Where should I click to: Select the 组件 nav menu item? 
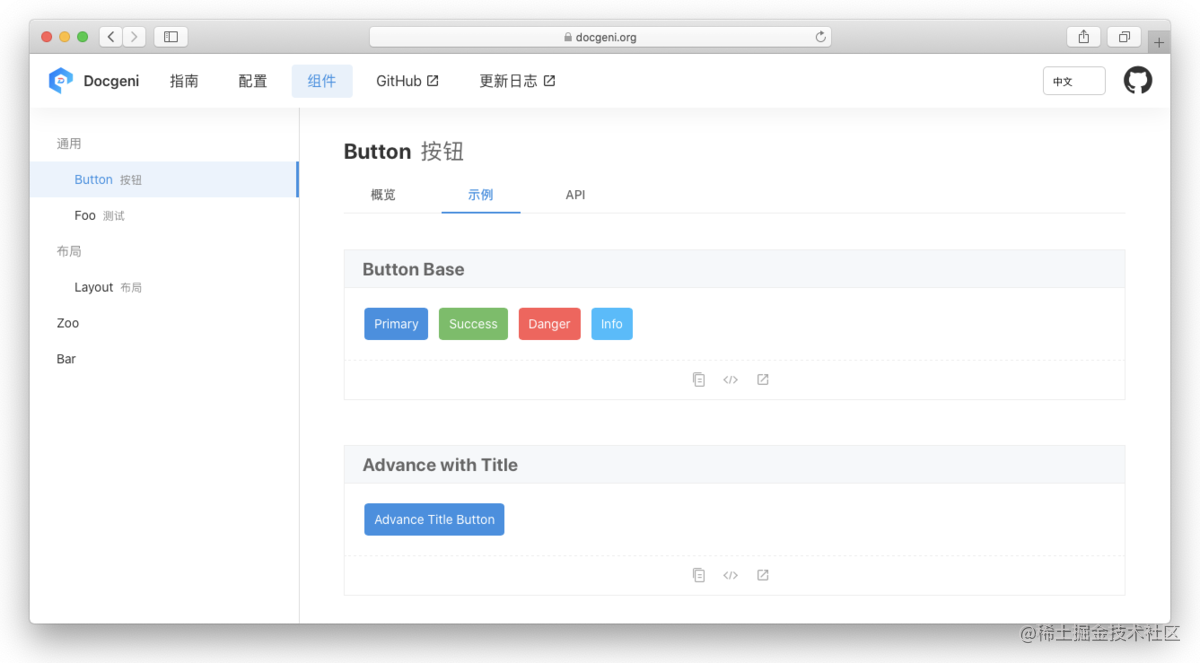pos(322,81)
